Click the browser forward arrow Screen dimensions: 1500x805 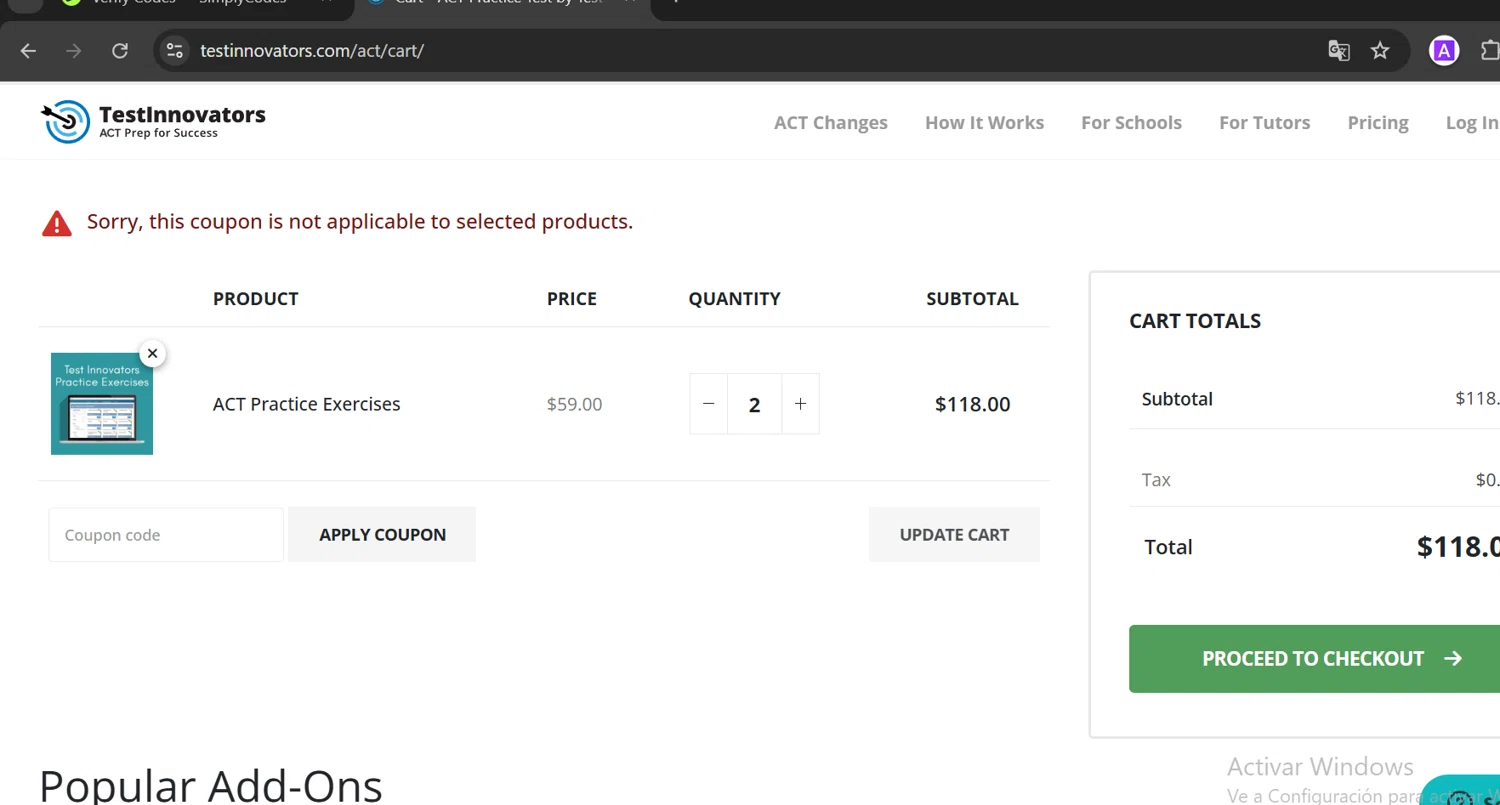point(73,50)
